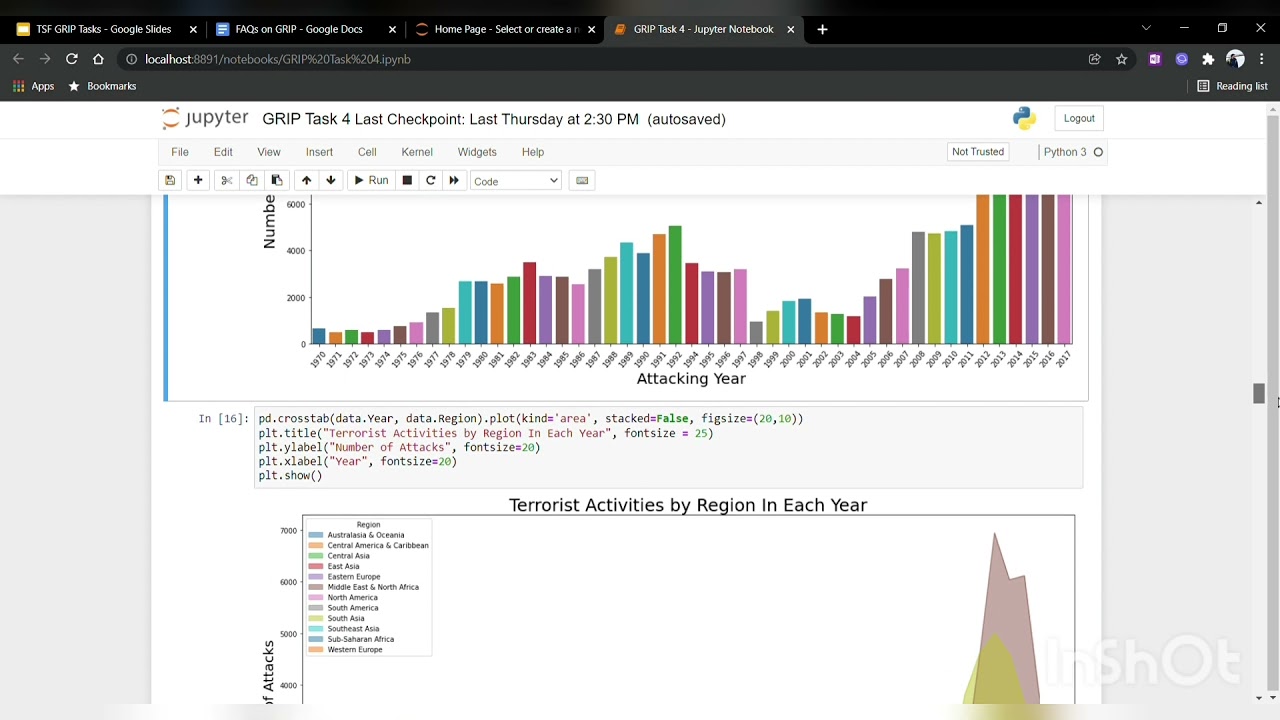Image resolution: width=1280 pixels, height=720 pixels.
Task: Open the OneNote extension icon
Action: (1155, 59)
